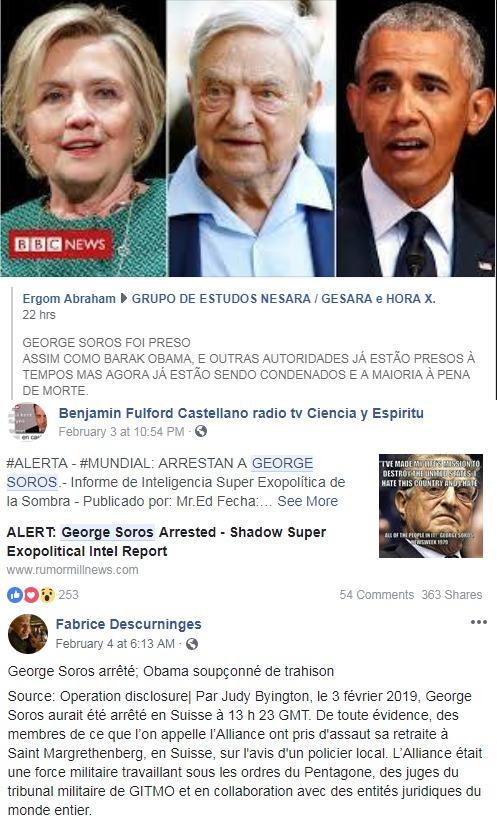Open Benjamin Fulford Castellano page name
The height and width of the screenshot is (821, 497).
click(x=241, y=413)
